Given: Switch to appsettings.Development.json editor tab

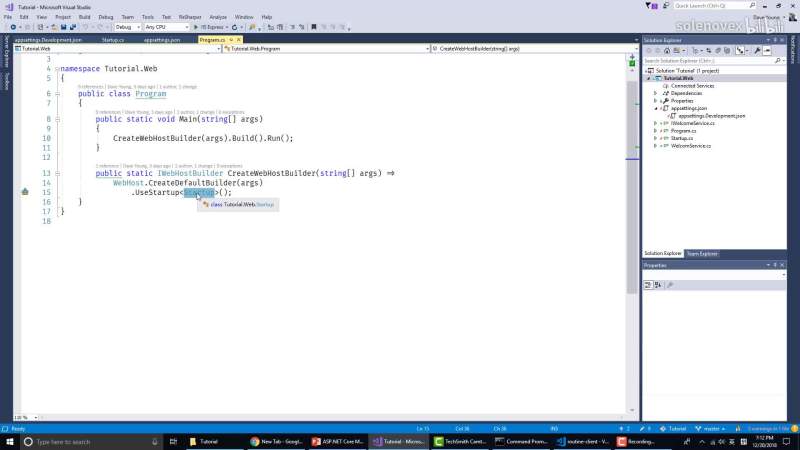Looking at the screenshot, I should point(48,40).
